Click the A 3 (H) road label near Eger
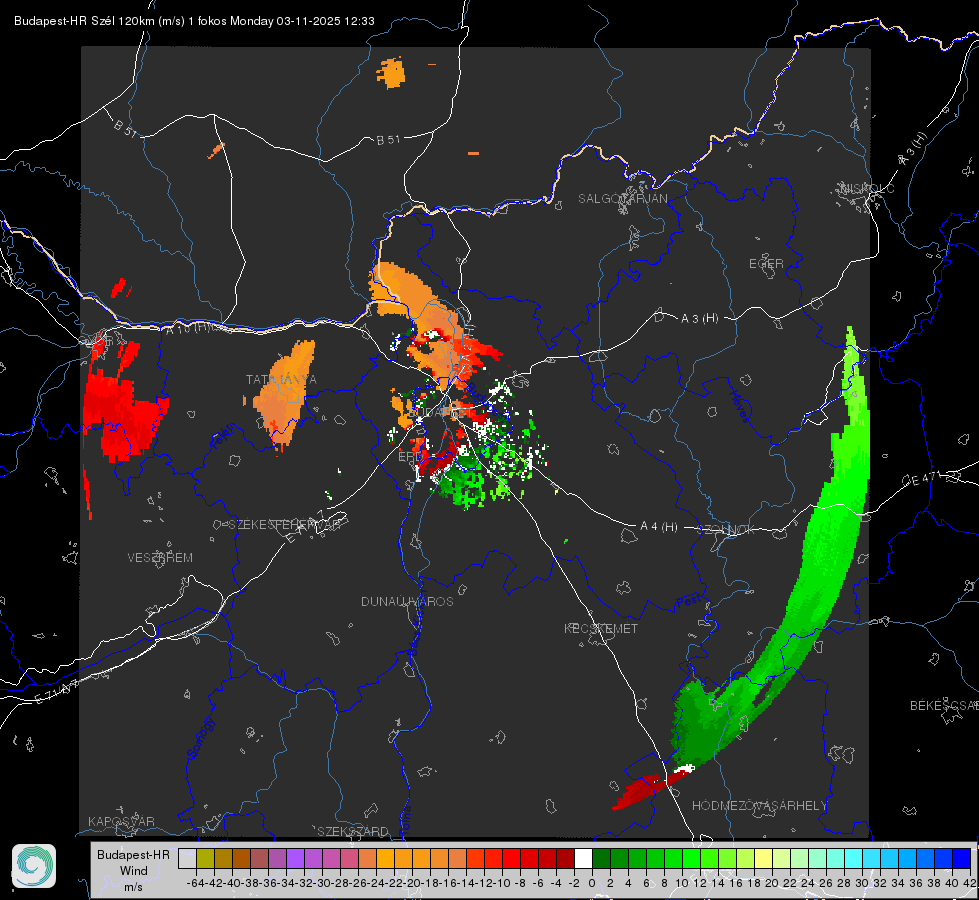The height and width of the screenshot is (900, 979). pos(699,319)
